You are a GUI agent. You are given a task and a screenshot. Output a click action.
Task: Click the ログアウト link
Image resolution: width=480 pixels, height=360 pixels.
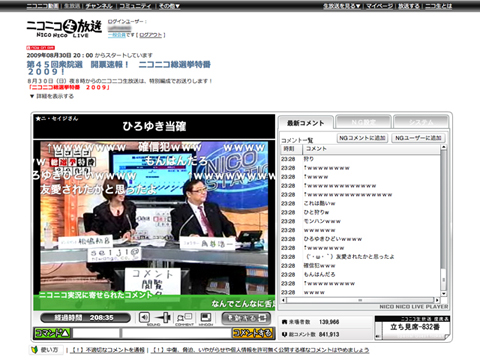tap(151, 35)
